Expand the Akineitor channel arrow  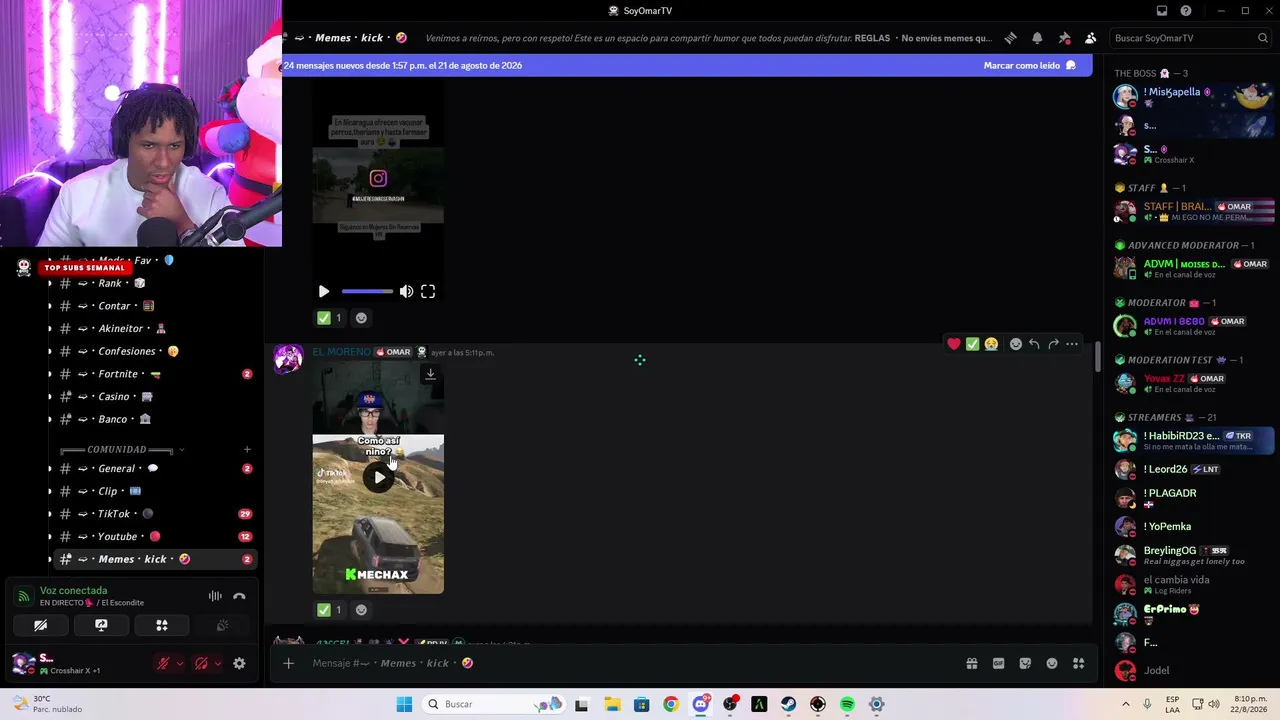pos(50,329)
